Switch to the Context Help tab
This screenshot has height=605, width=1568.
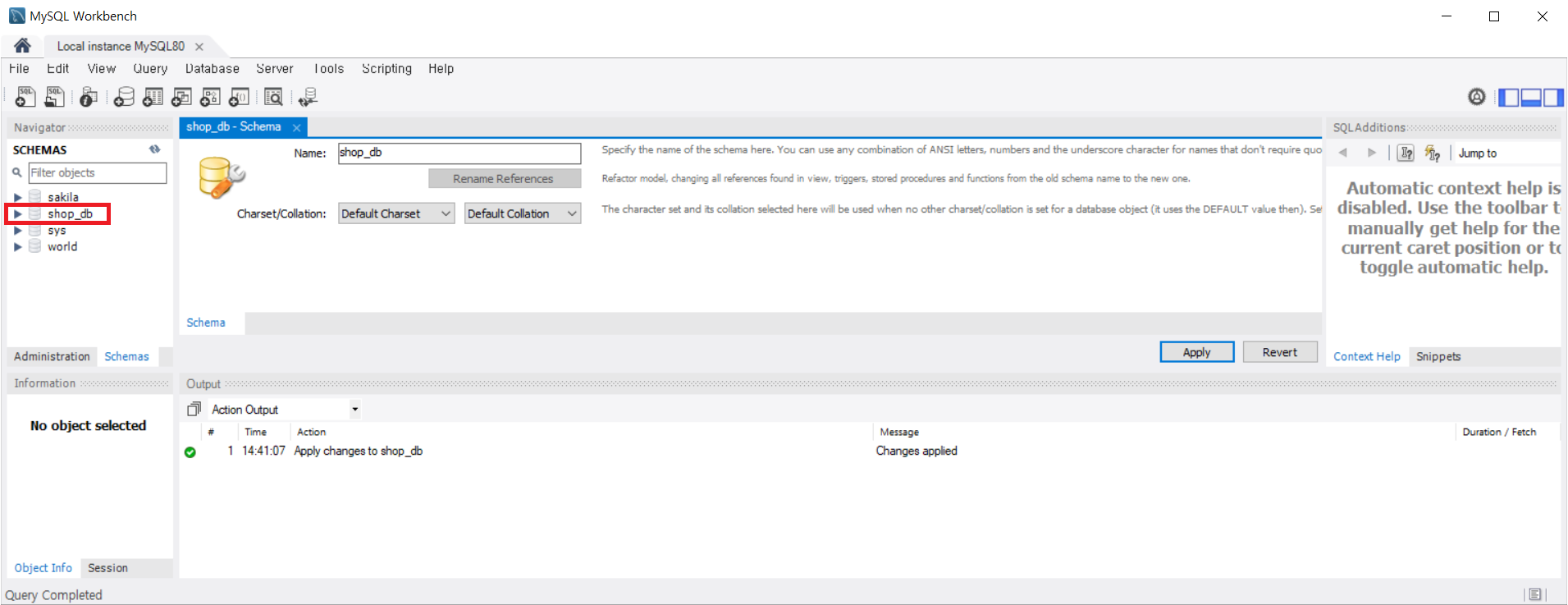1367,356
